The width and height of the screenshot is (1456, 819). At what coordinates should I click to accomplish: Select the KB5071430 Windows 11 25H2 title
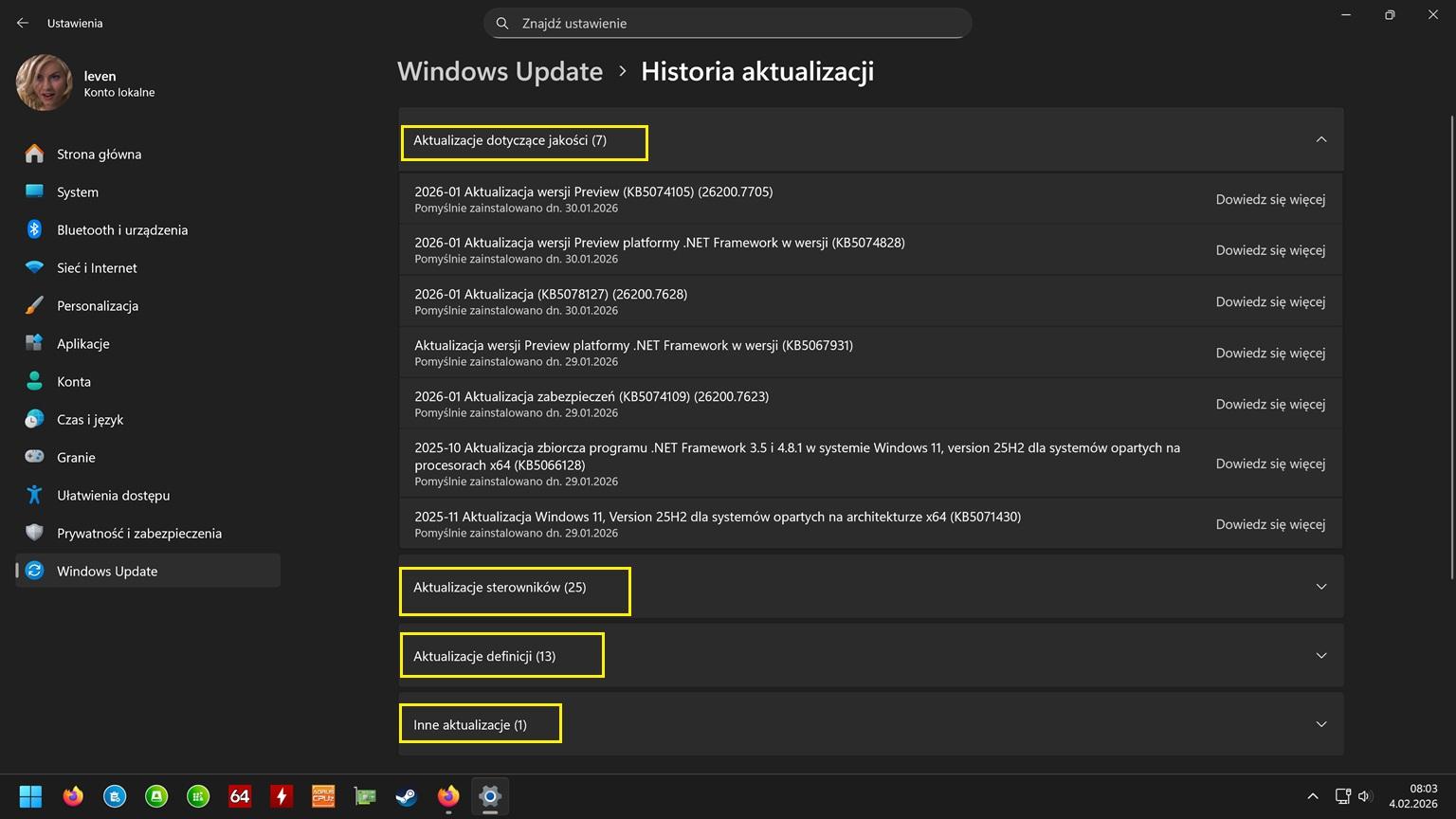click(x=718, y=517)
